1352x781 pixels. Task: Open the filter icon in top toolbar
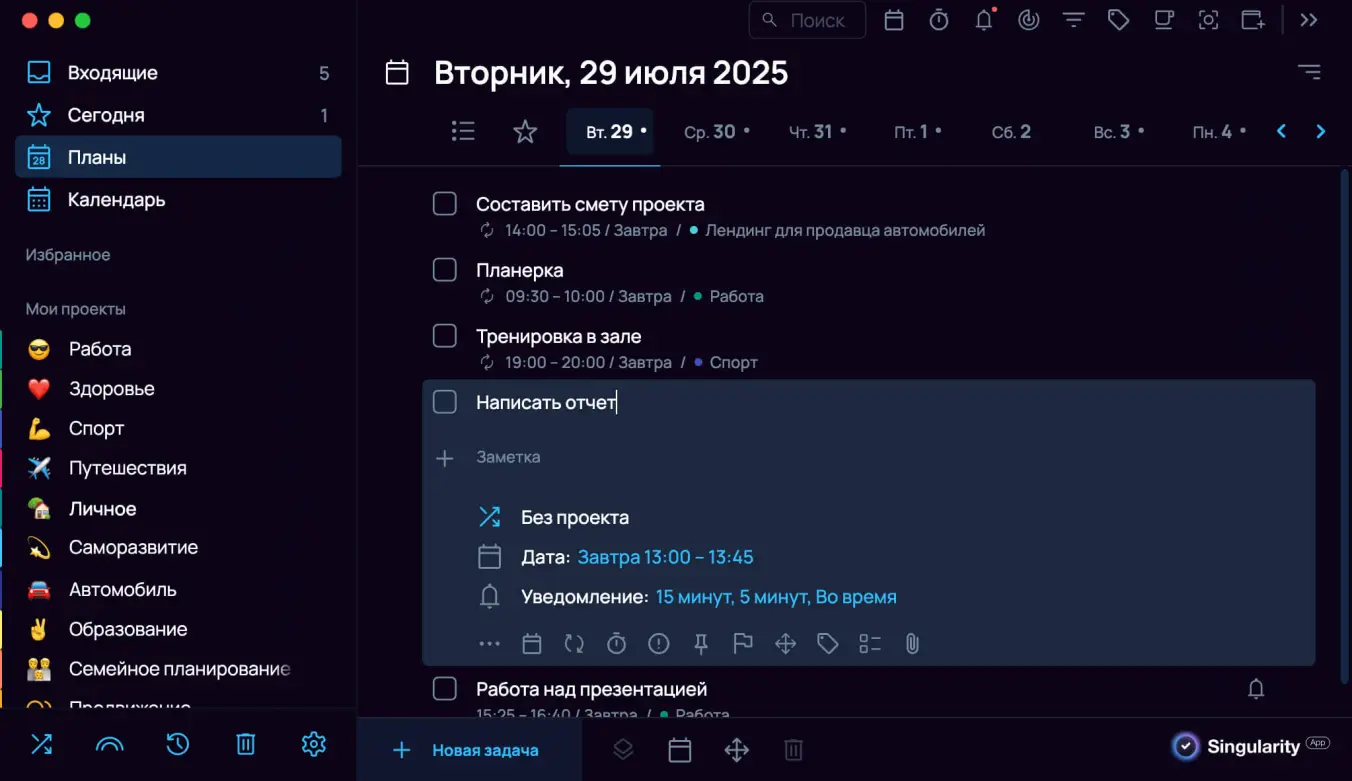(1073, 20)
